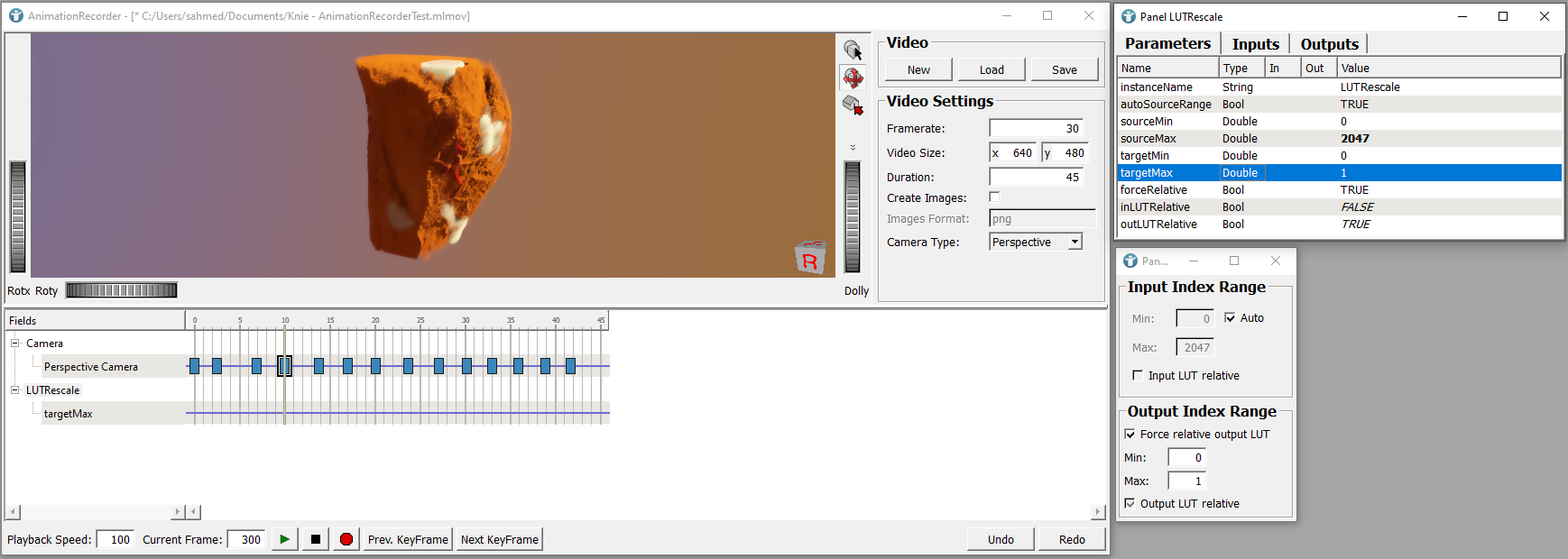This screenshot has height=559, width=1568.
Task: Activate the rotate viewing mode icon
Action: pyautogui.click(x=853, y=78)
